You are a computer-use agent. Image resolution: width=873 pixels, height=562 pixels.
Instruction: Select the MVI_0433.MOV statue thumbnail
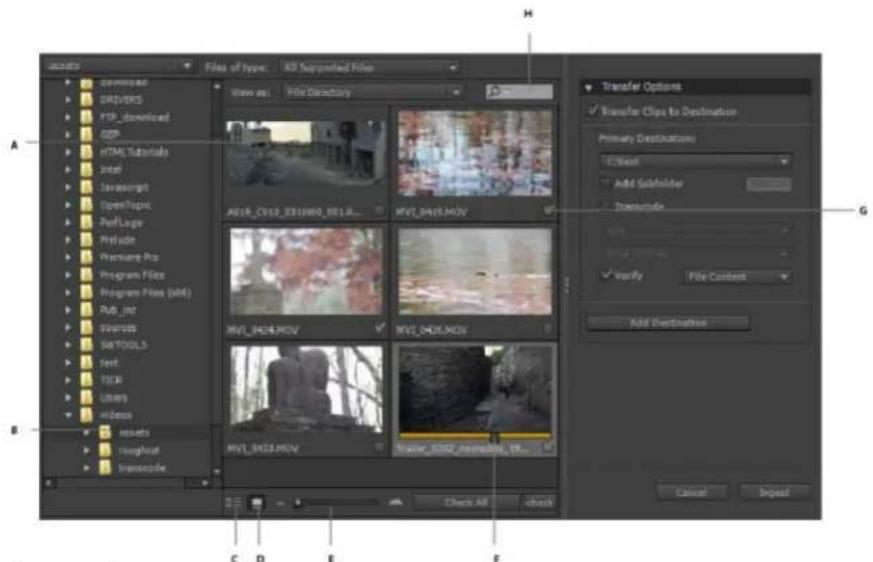[x=306, y=389]
